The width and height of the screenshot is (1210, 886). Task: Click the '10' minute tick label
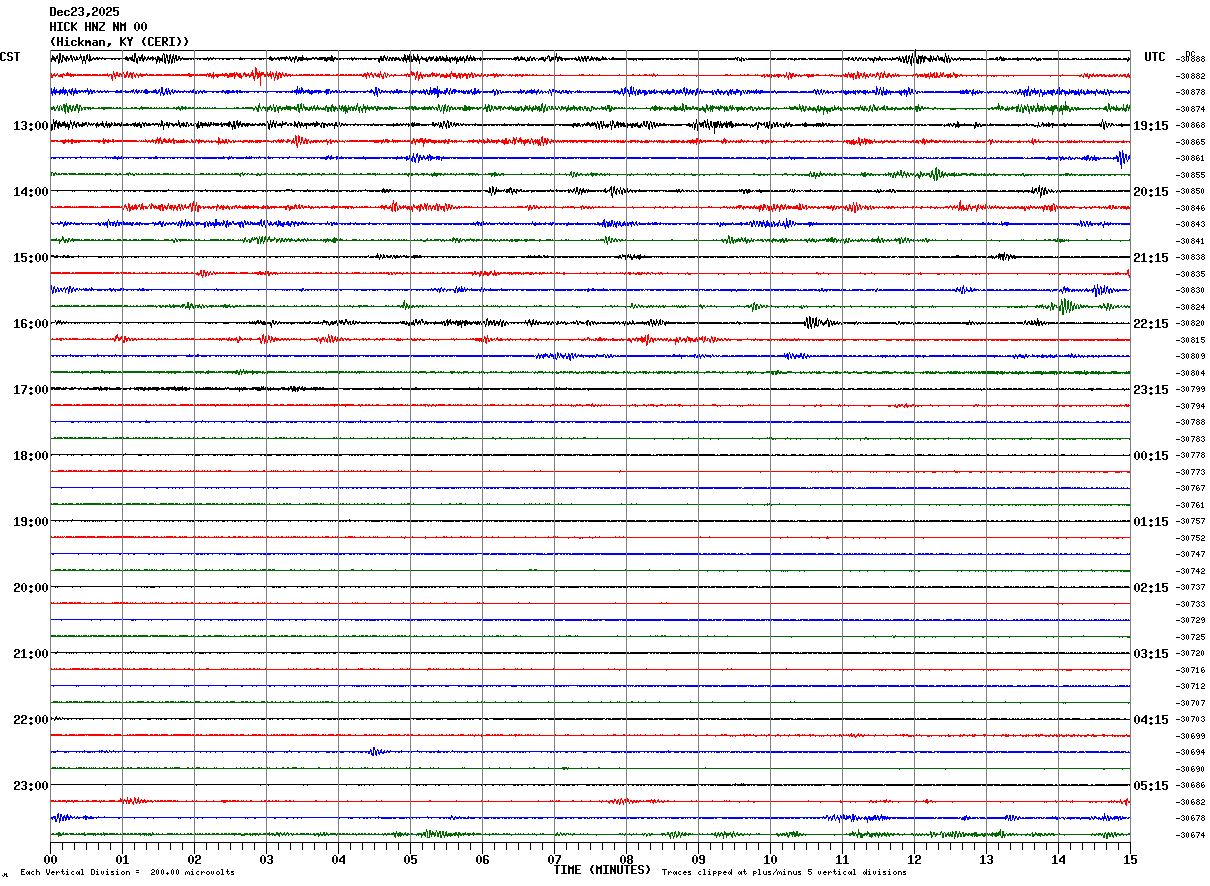point(770,859)
